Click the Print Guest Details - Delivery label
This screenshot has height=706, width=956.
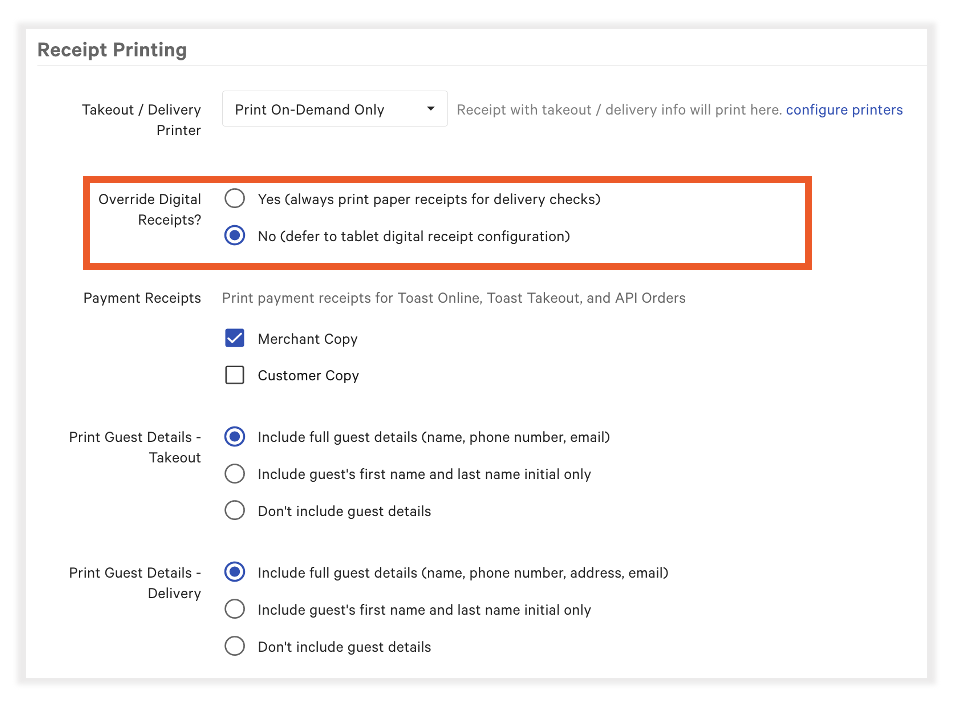tap(134, 583)
